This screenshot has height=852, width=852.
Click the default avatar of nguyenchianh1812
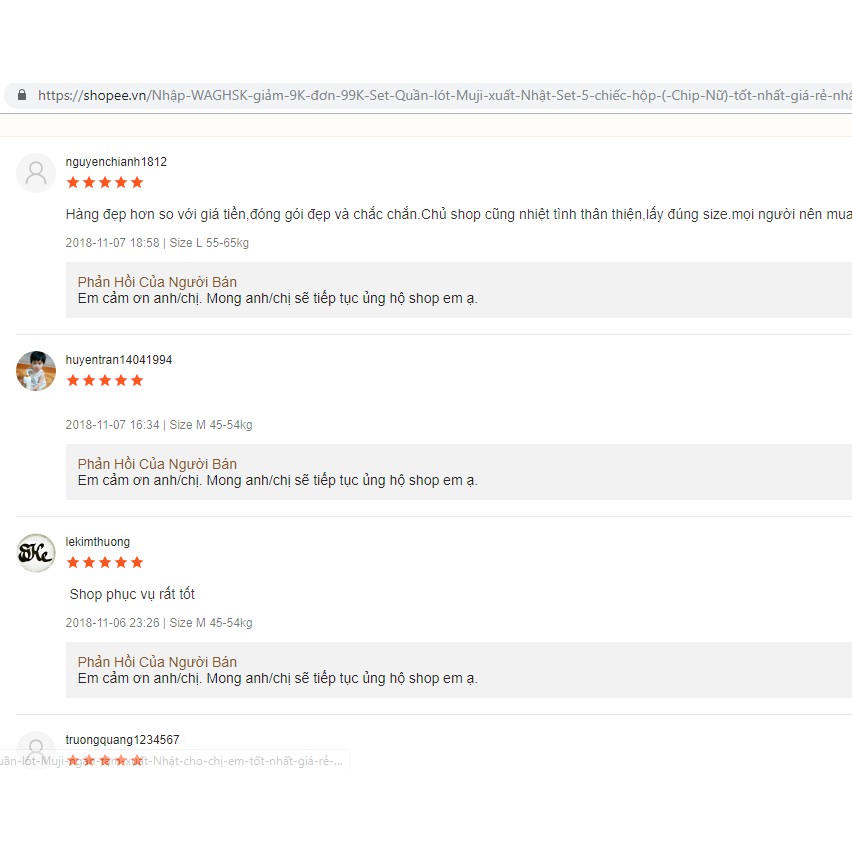click(36, 173)
